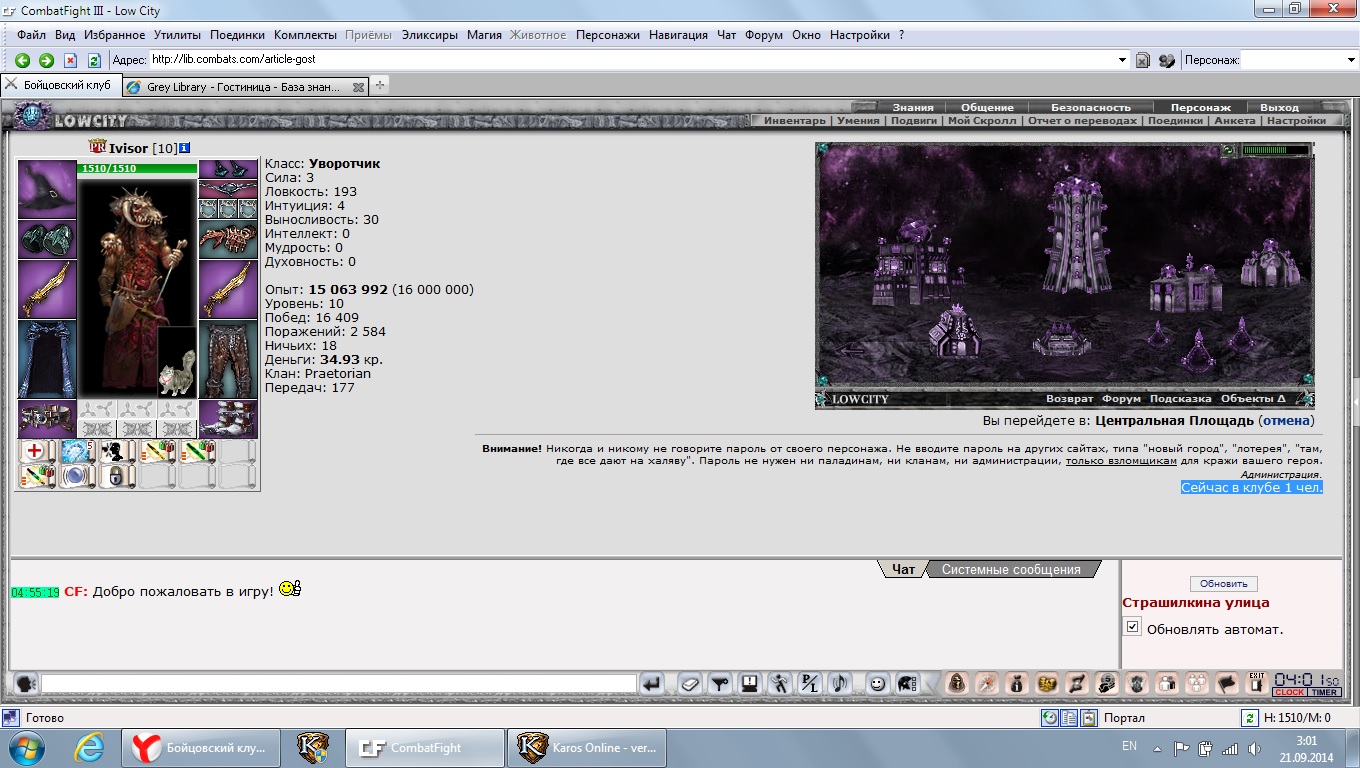Open the Умения link
The height and width of the screenshot is (768, 1360).
858,121
